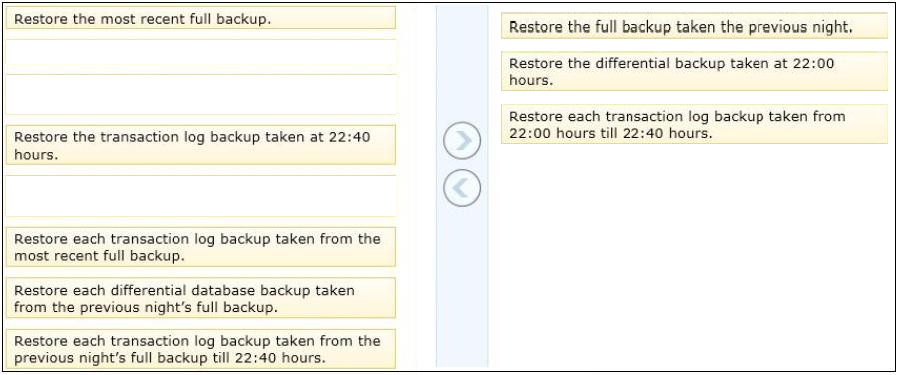
Task: Select 'Restore each transaction log backup from most recent full backup'
Action: click(x=201, y=247)
